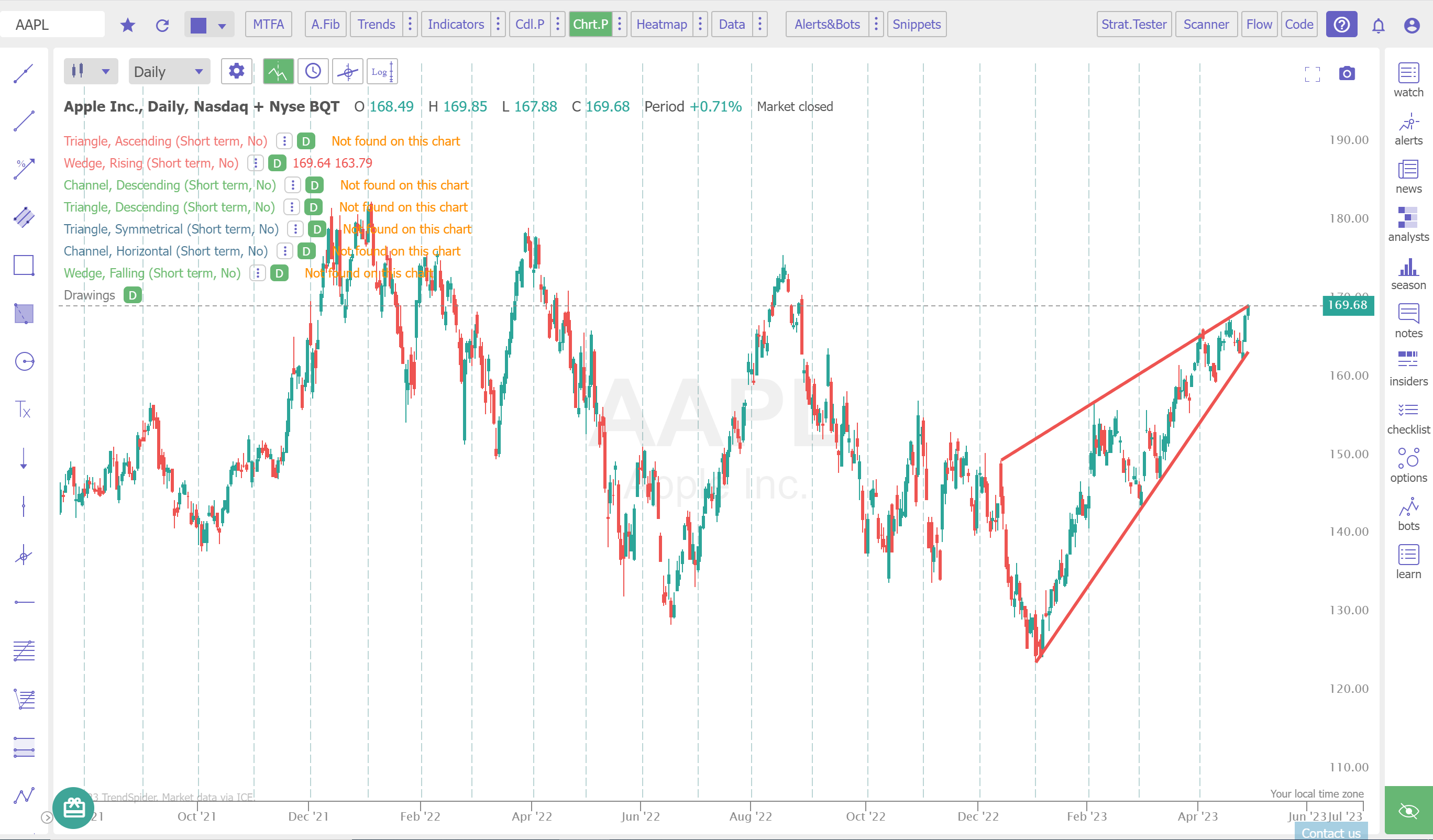Launch the Strat.Tester
Screen dimensions: 1433x840
click(1134, 25)
